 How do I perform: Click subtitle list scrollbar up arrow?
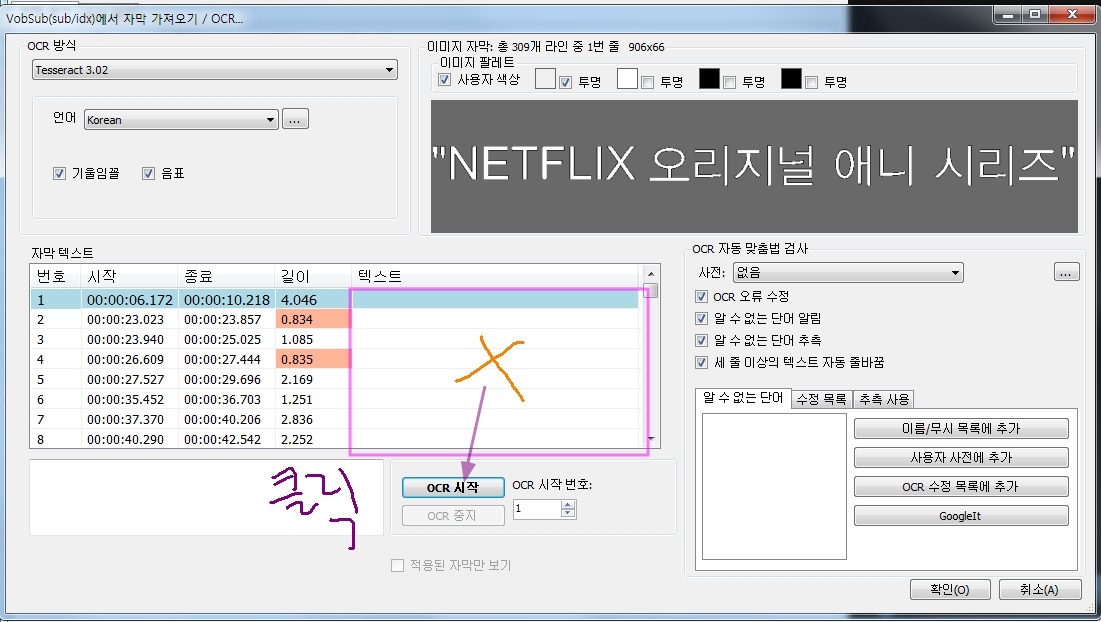coord(651,274)
